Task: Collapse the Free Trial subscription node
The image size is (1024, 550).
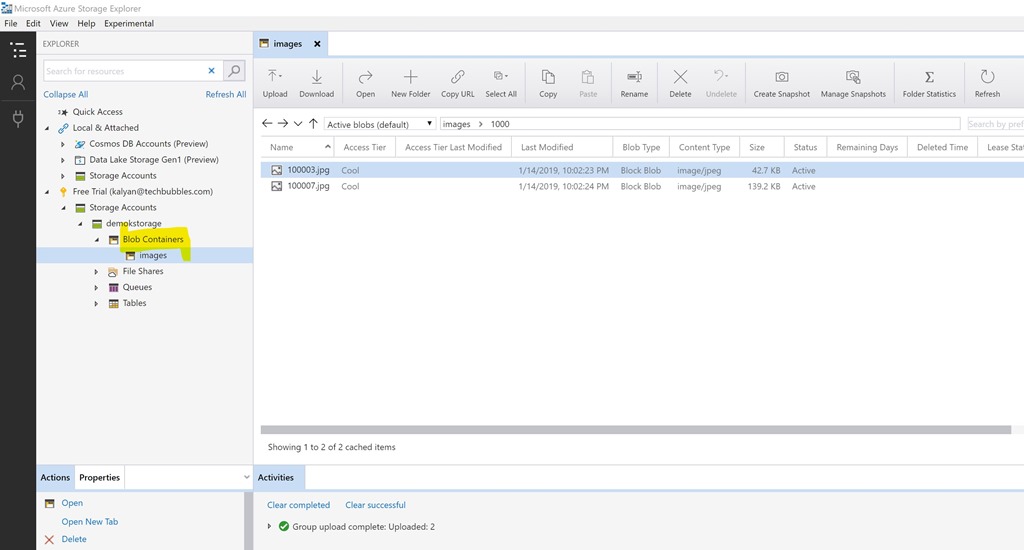Action: pos(47,192)
